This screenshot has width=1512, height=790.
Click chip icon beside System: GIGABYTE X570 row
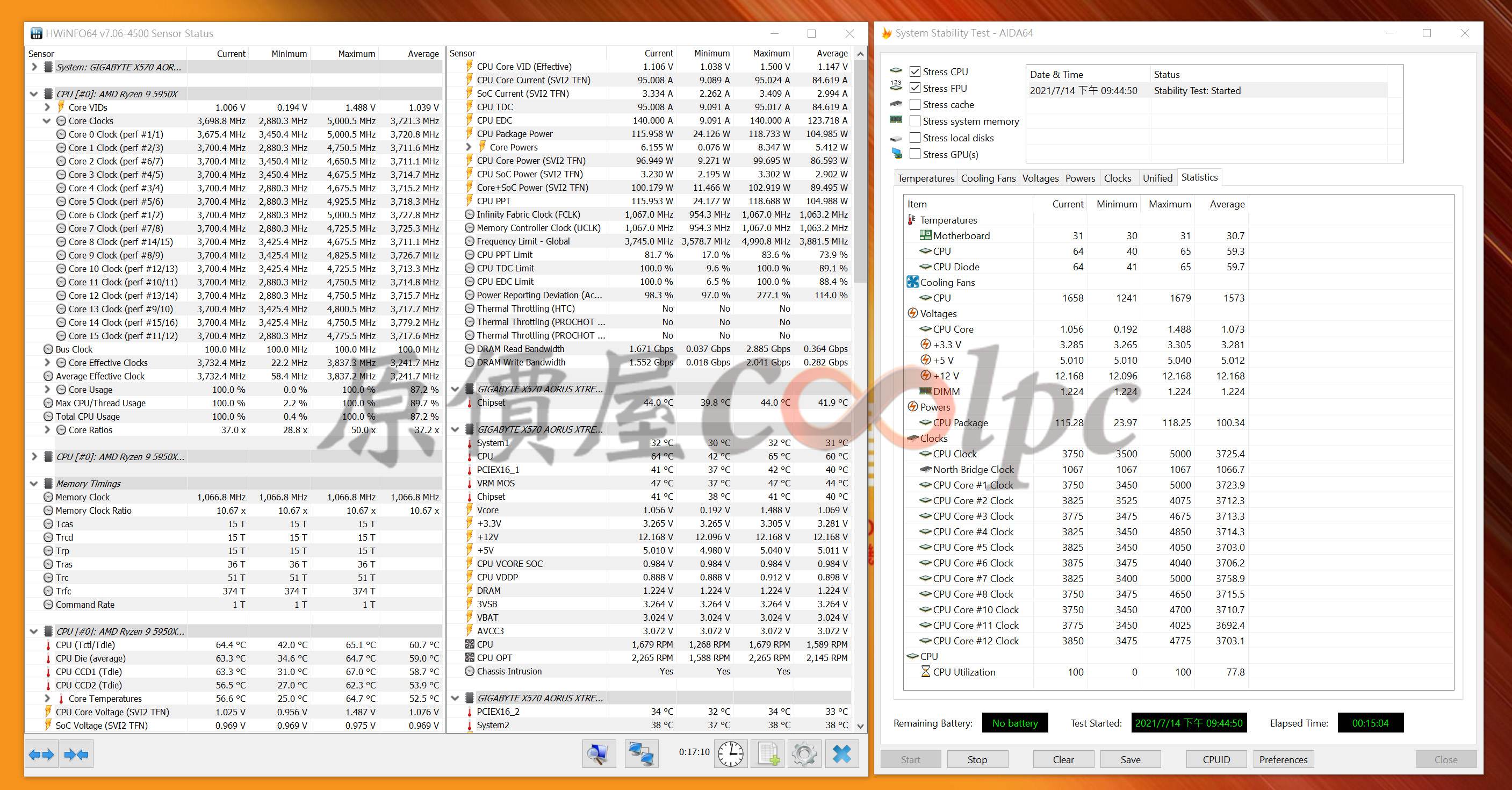click(x=48, y=67)
